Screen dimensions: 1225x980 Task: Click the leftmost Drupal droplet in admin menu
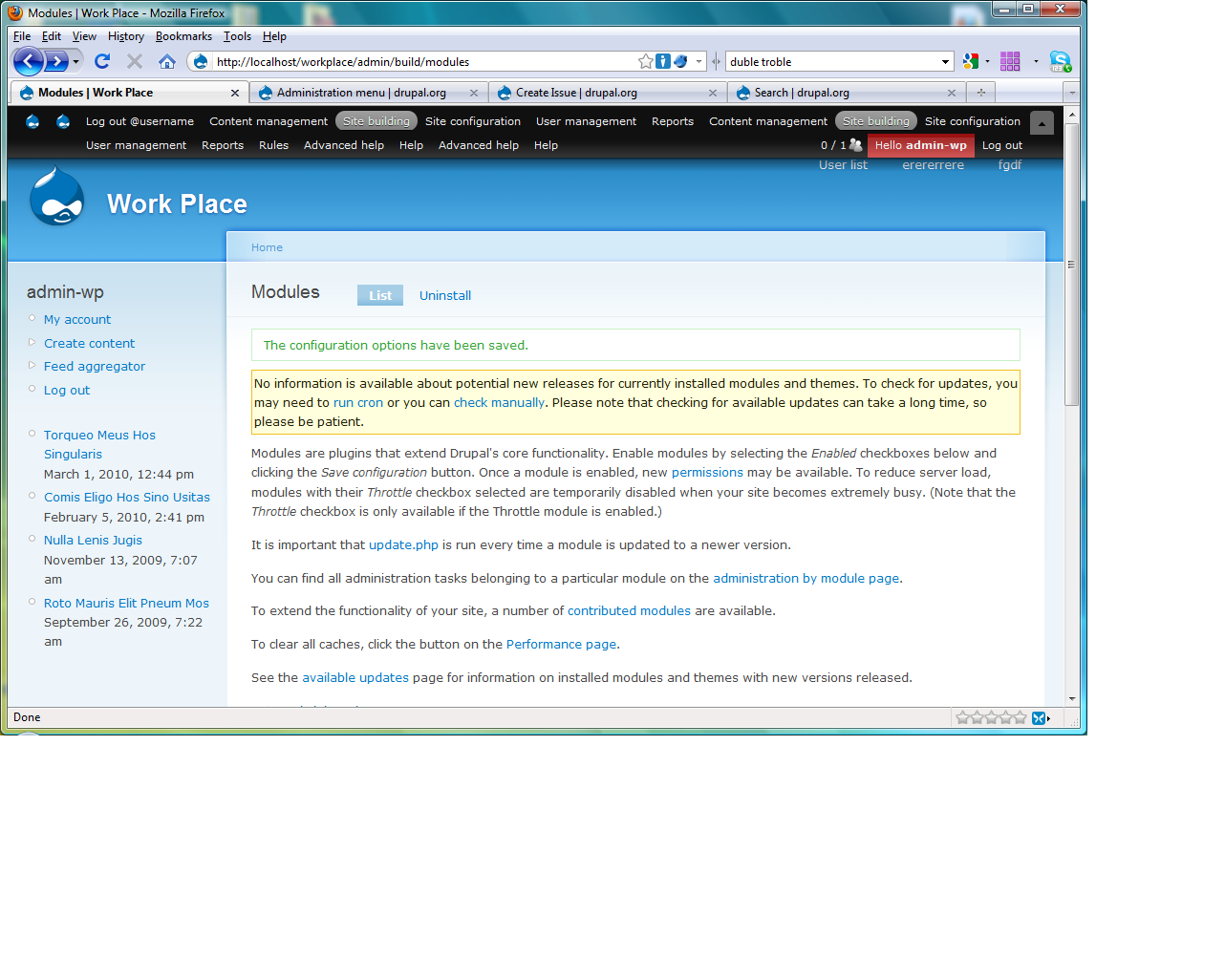[32, 121]
